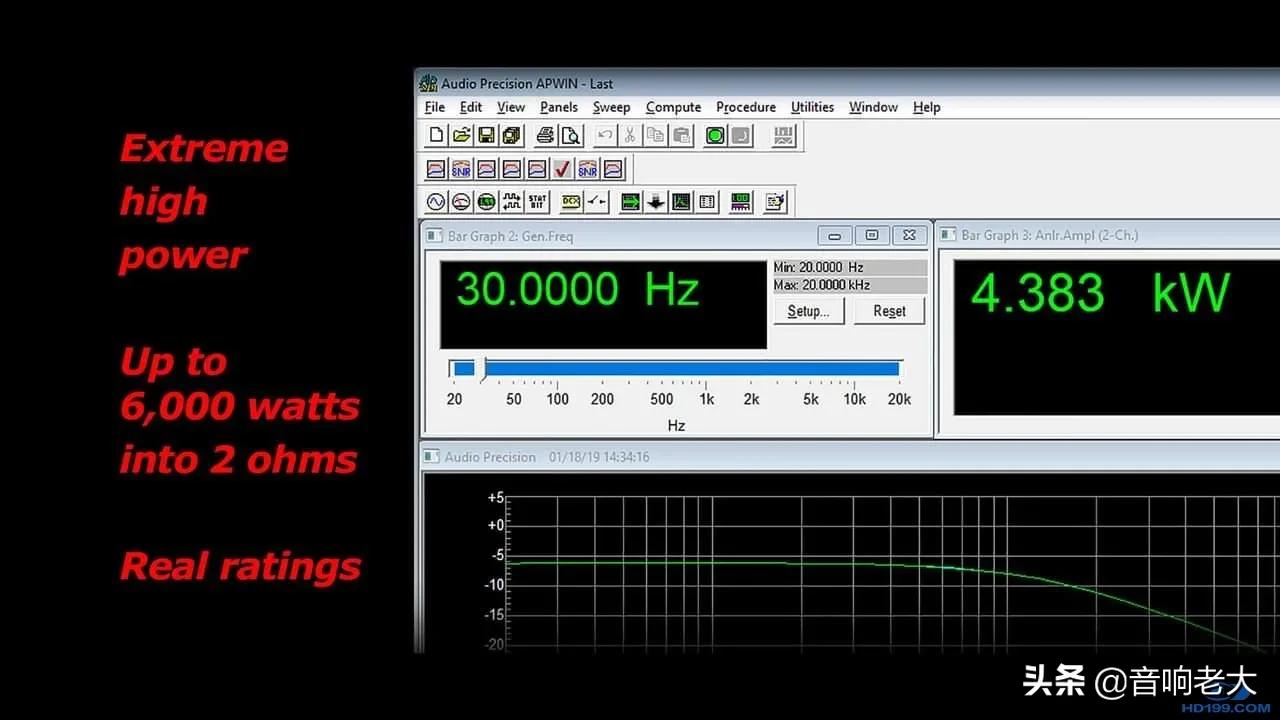Viewport: 1280px width, 720px height.
Task: Open the digital waveform I/O panel icon
Action: coord(512,202)
